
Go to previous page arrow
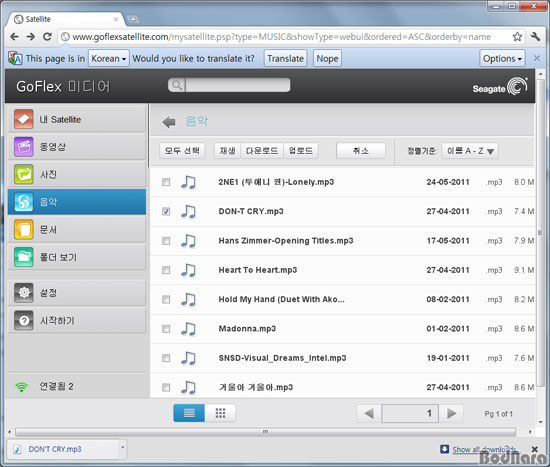click(x=369, y=413)
